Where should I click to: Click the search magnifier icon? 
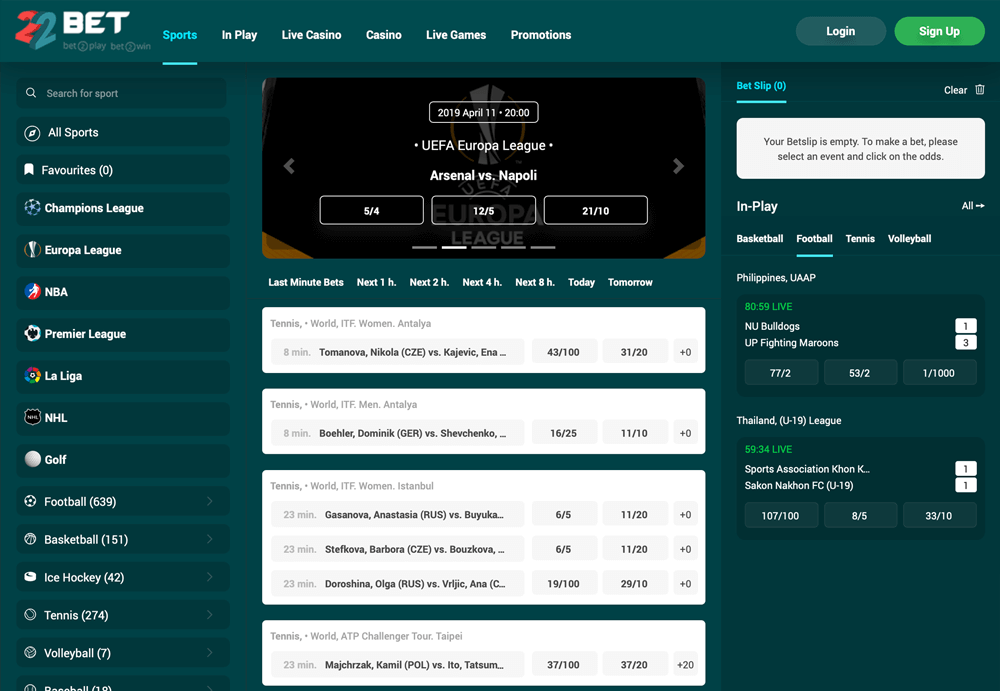pyautogui.click(x=31, y=93)
